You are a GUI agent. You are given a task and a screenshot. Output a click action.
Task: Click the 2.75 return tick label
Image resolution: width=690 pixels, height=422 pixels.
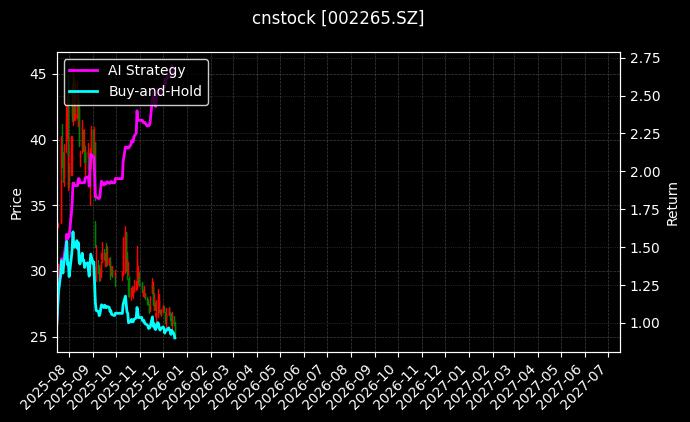(x=643, y=59)
